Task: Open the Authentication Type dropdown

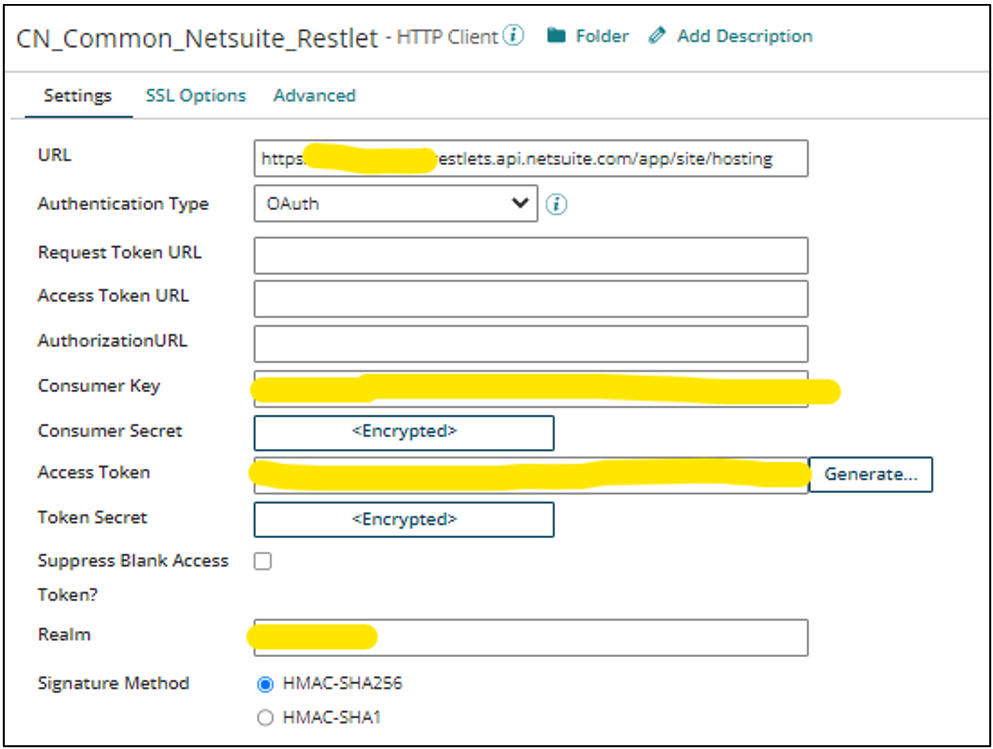Action: (x=395, y=204)
